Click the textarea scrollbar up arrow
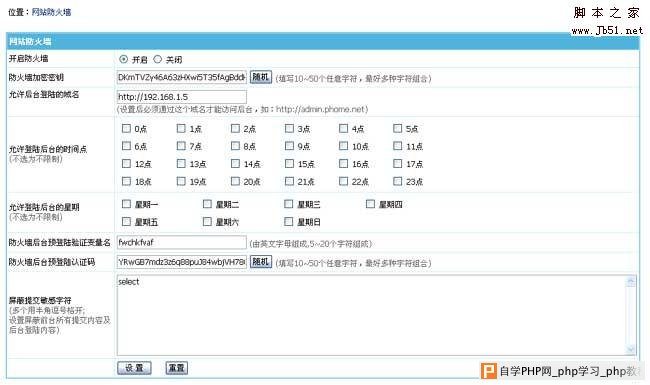 631,281
